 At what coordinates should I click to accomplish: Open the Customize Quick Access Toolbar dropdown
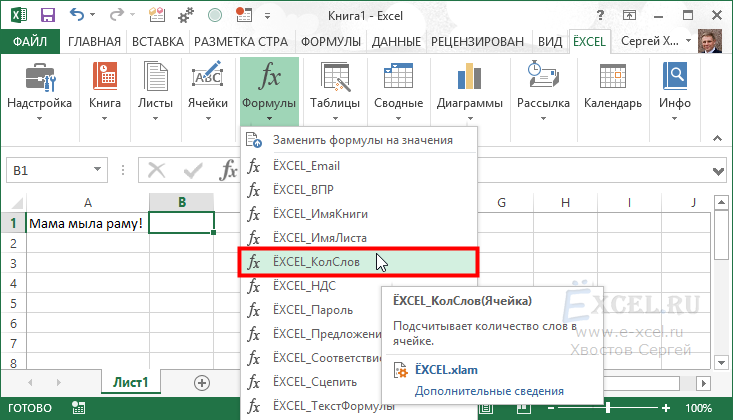[x=267, y=16]
